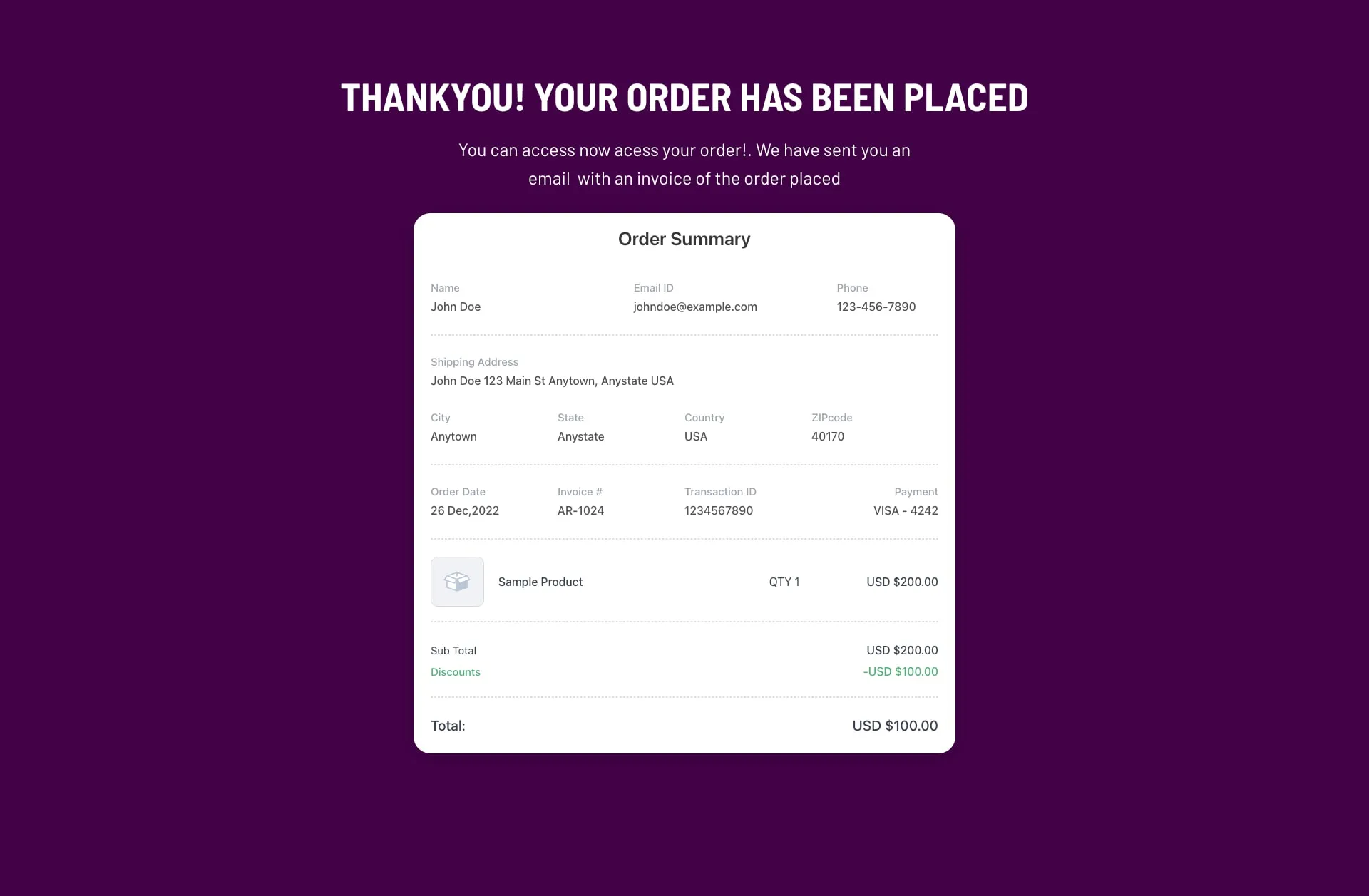Viewport: 1369px width, 896px height.
Task: Select the shipping address line
Action: coord(552,381)
